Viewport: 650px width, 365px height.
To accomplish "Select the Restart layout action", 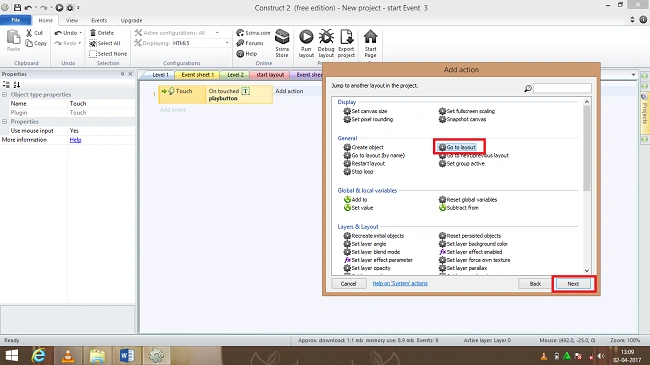I will [x=364, y=163].
